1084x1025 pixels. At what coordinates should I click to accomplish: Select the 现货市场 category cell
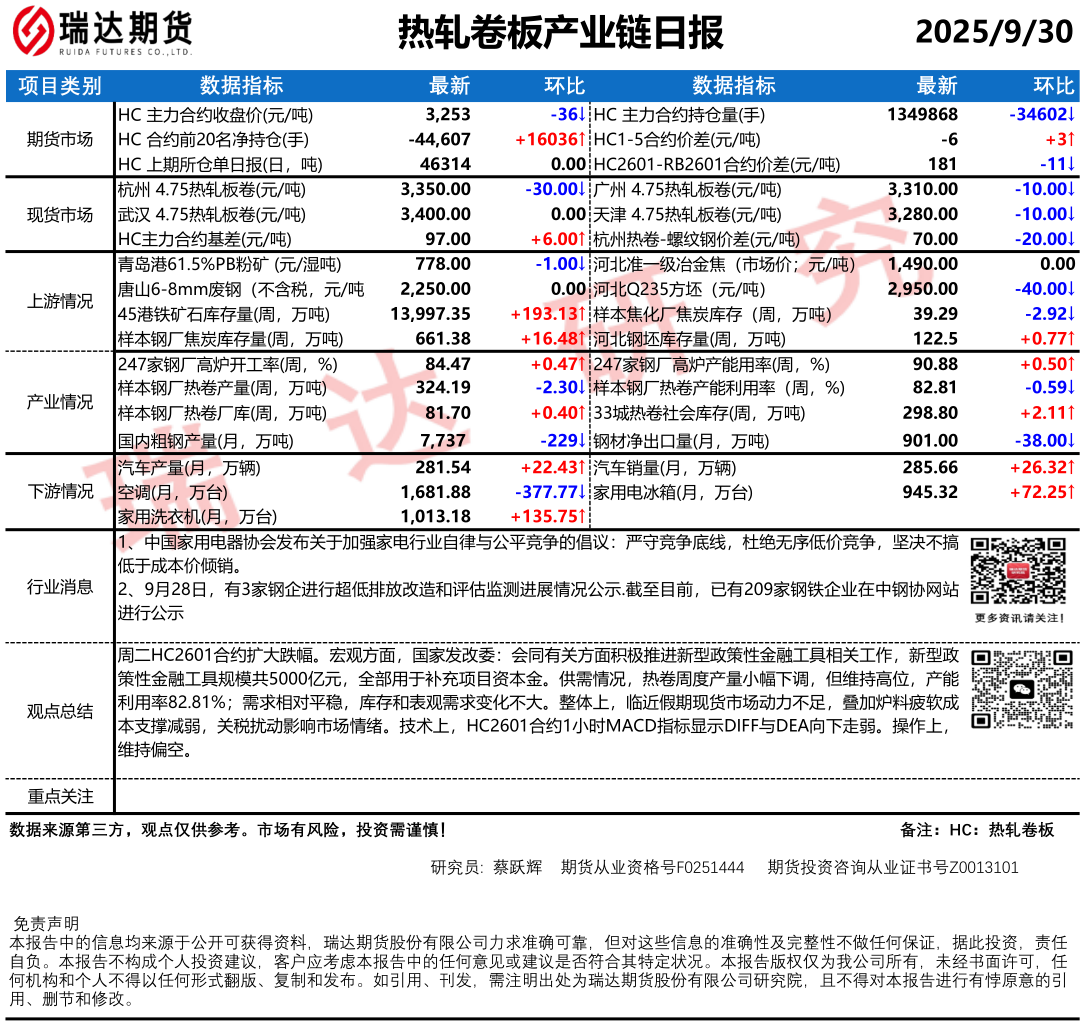point(59,214)
